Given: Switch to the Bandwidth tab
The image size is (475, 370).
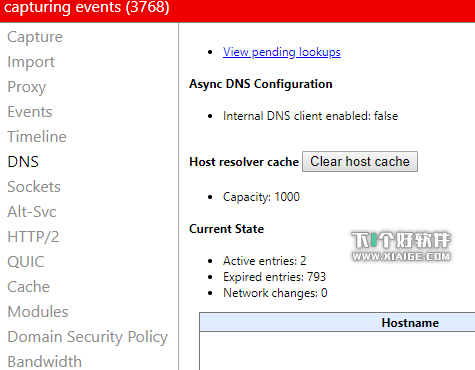Looking at the screenshot, I should tap(44, 362).
